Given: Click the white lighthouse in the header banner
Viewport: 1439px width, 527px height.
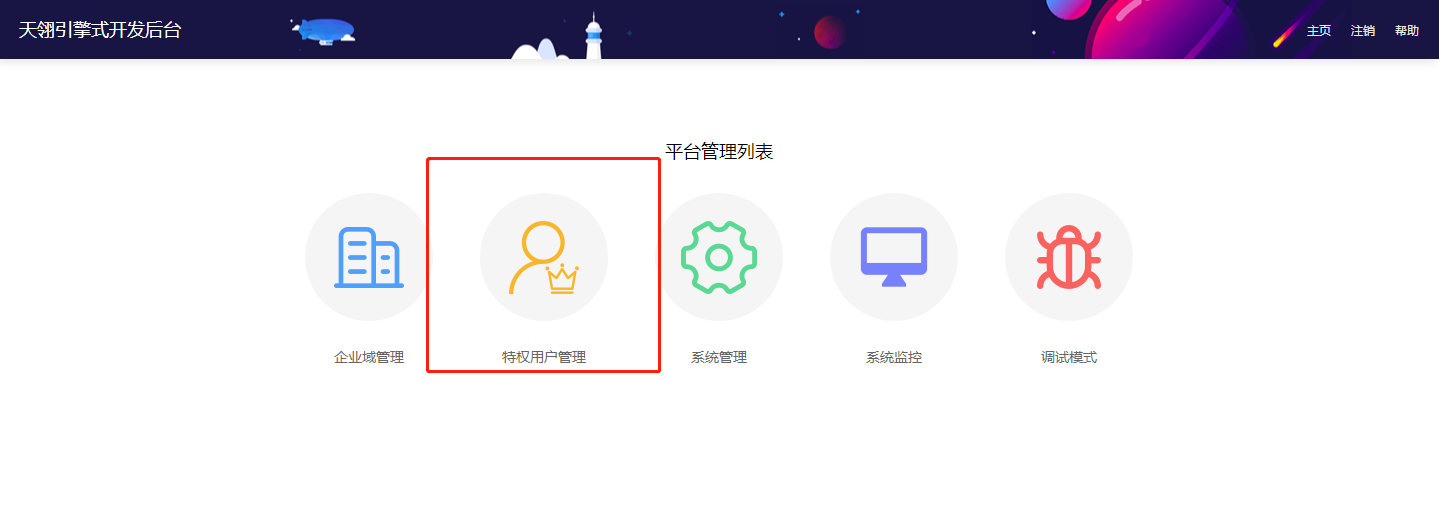Looking at the screenshot, I should click(x=594, y=37).
